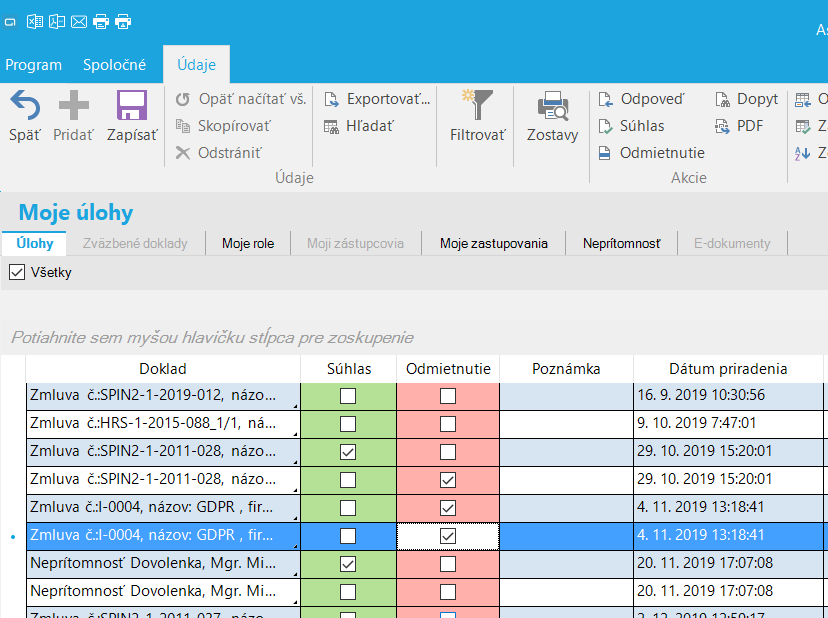
Task: Select cell 'Zmluva č.:HRS-1-2015-088_1/1, ná...'
Action: click(x=163, y=424)
